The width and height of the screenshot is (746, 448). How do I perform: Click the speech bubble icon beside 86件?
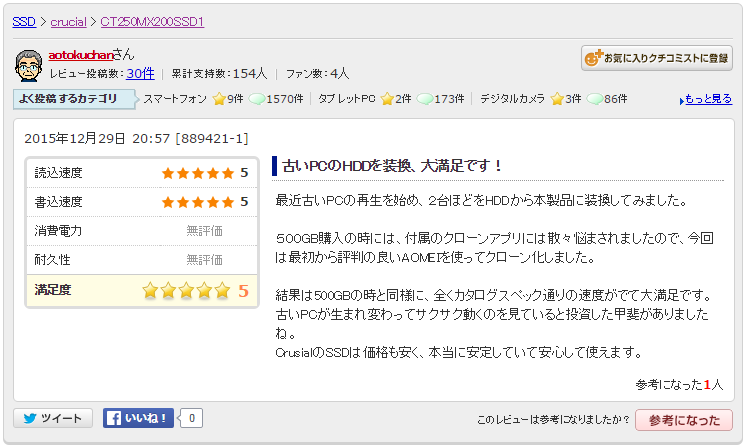[595, 99]
